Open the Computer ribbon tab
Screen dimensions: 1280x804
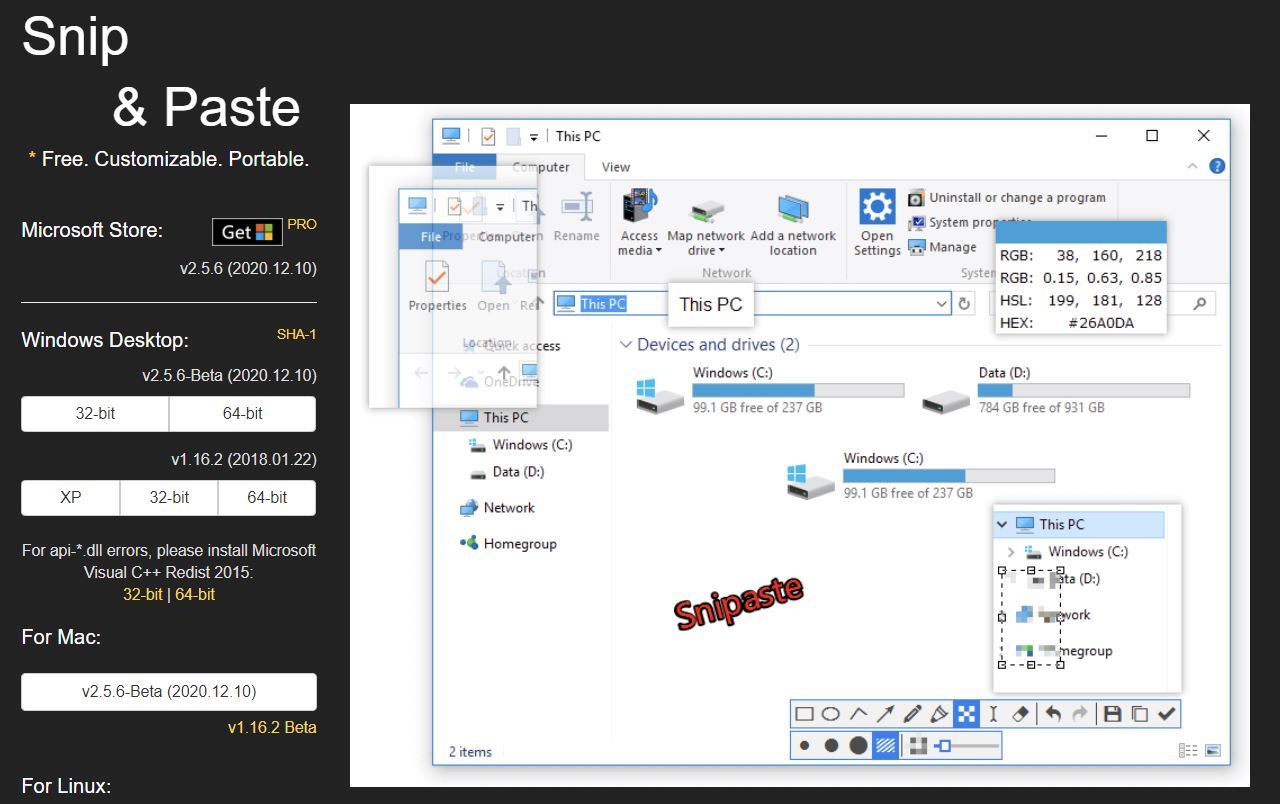coord(541,167)
